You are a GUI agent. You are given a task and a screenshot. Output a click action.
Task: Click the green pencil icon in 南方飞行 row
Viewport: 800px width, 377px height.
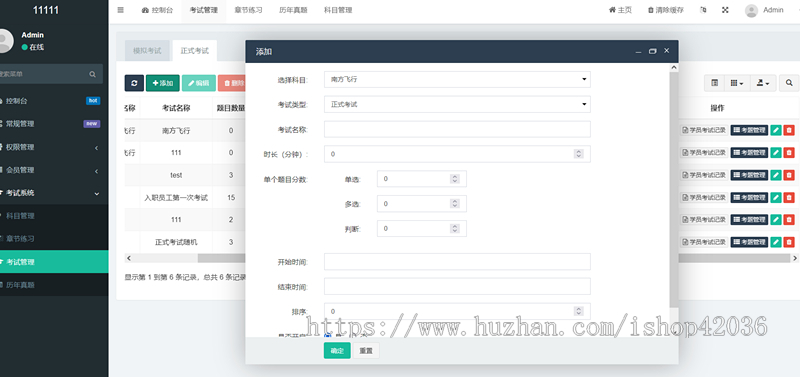(776, 130)
